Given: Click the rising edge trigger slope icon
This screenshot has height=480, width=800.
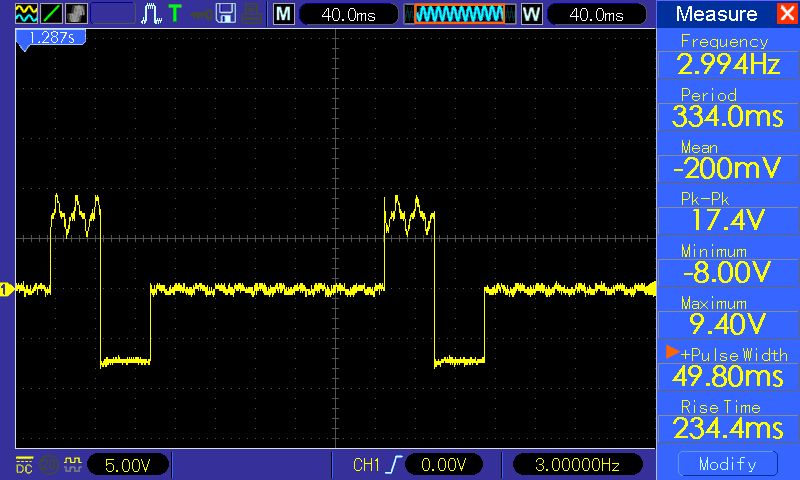Looking at the screenshot, I should [395, 465].
